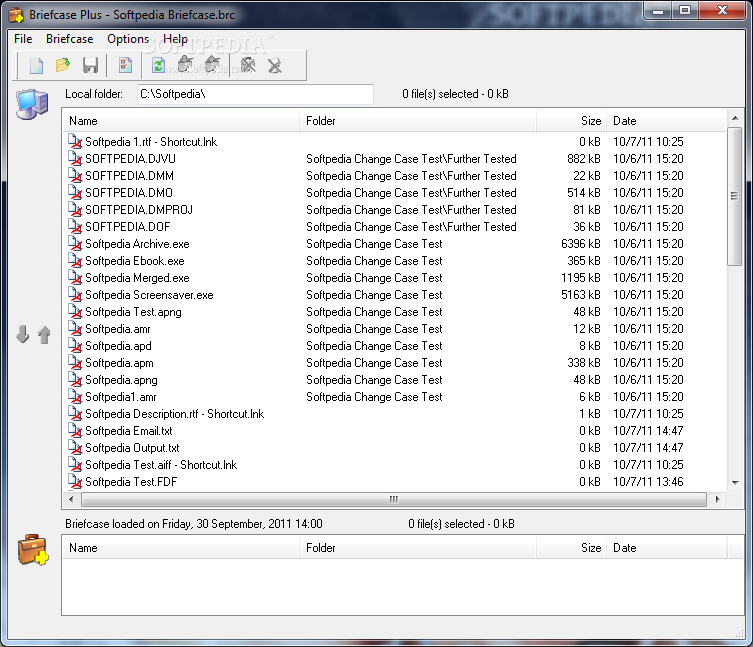
Task: Click the 6396 kB size value
Action: tap(581, 244)
